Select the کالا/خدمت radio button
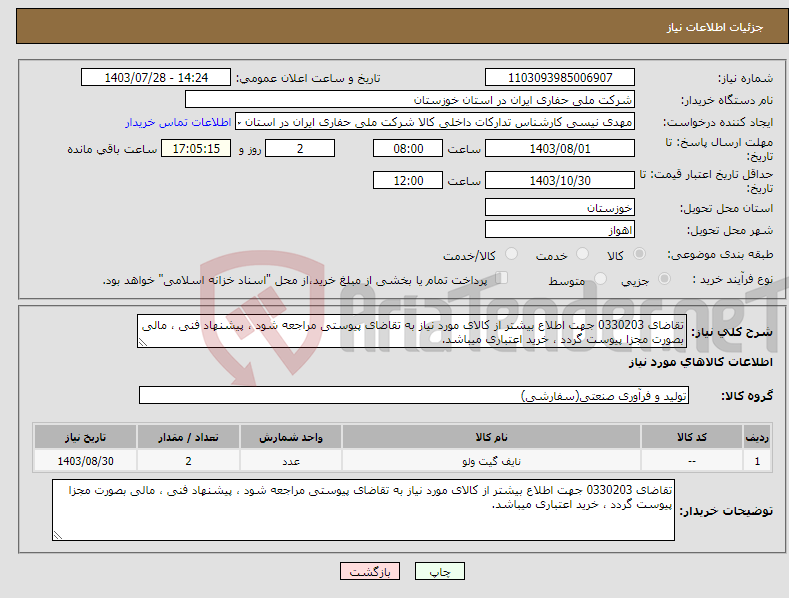Screen dimensions: 789x598 pos(511,254)
